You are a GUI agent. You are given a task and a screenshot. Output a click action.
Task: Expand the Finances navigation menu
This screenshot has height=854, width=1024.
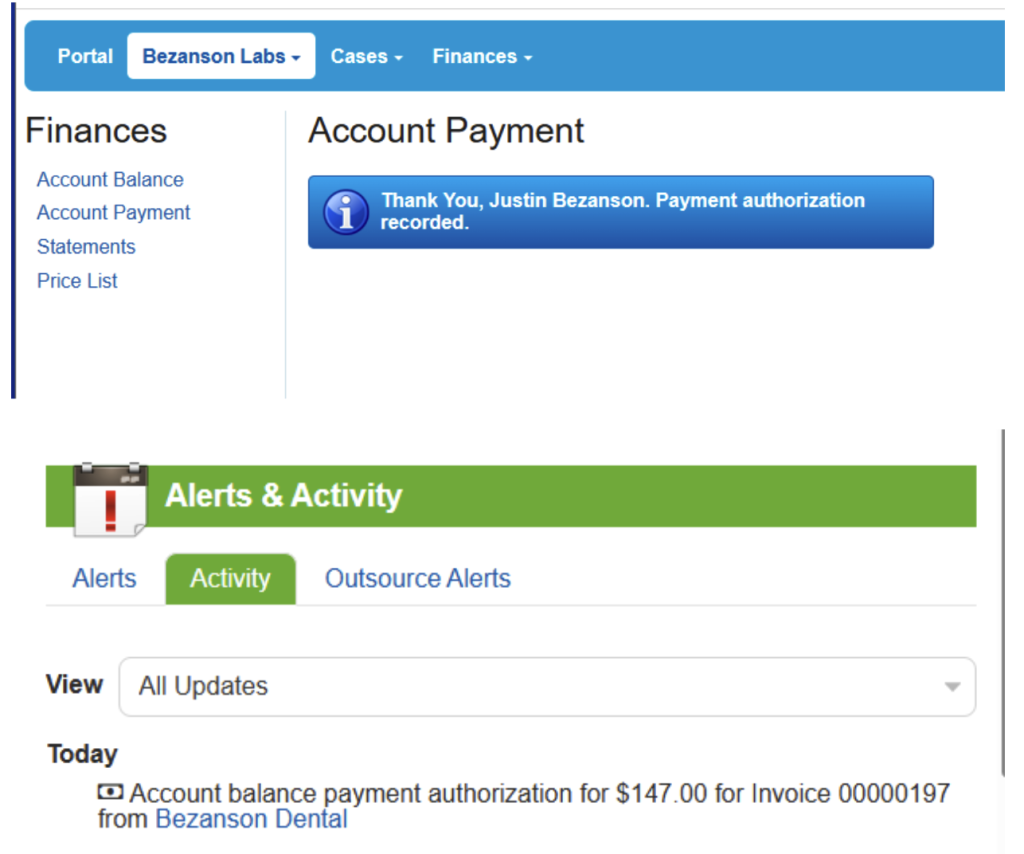pos(482,56)
